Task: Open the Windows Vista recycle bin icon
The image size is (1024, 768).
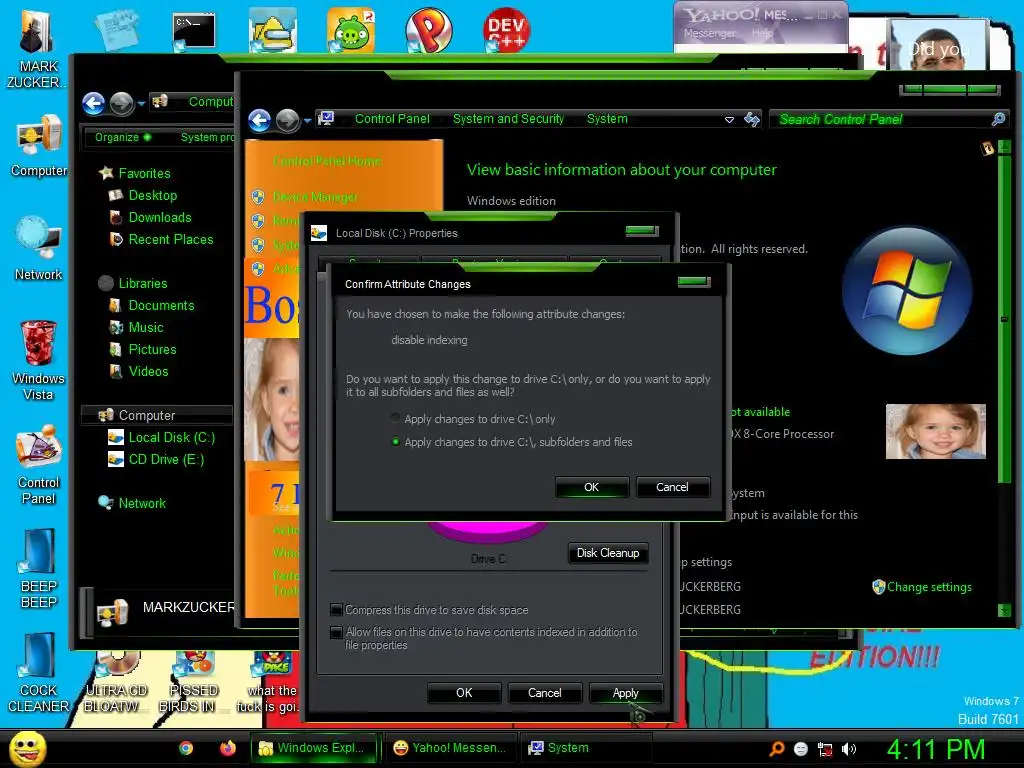Action: [38, 360]
